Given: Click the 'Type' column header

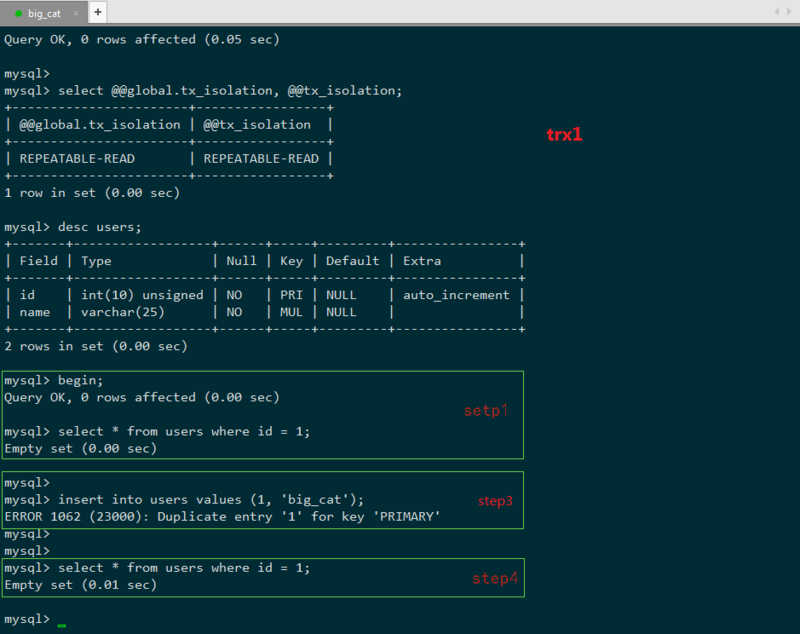Looking at the screenshot, I should (96, 261).
